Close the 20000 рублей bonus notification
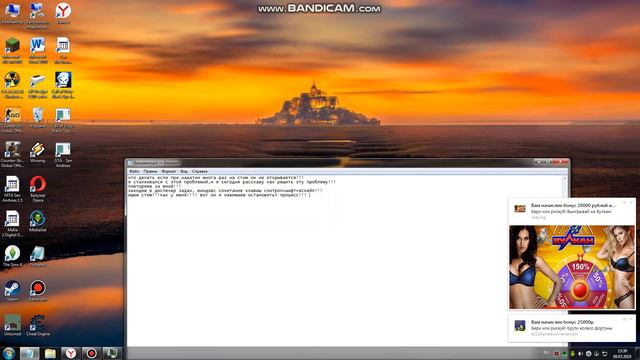 coord(631,202)
